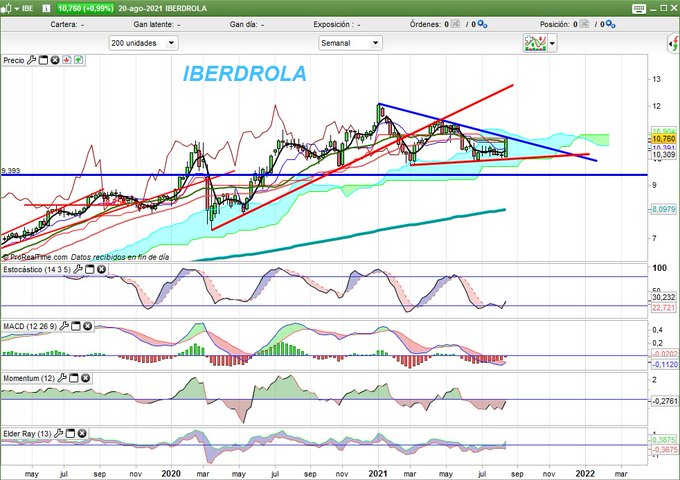Click the Posición list icon
The image size is (680, 480).
[x=584, y=24]
